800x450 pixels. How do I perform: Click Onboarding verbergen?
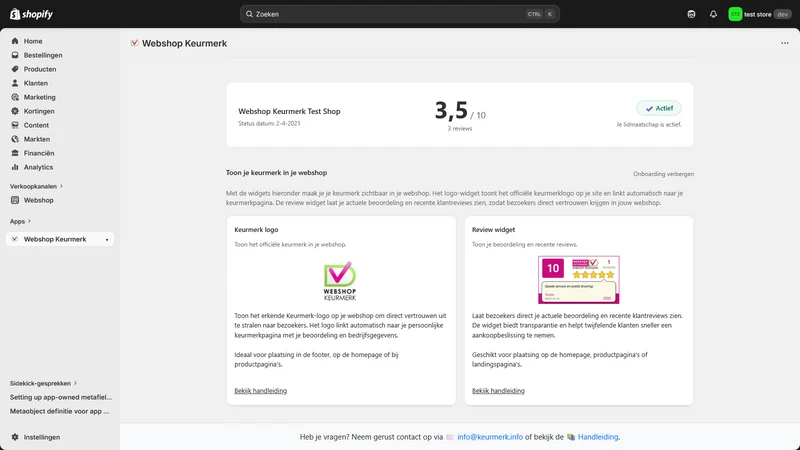coord(663,174)
